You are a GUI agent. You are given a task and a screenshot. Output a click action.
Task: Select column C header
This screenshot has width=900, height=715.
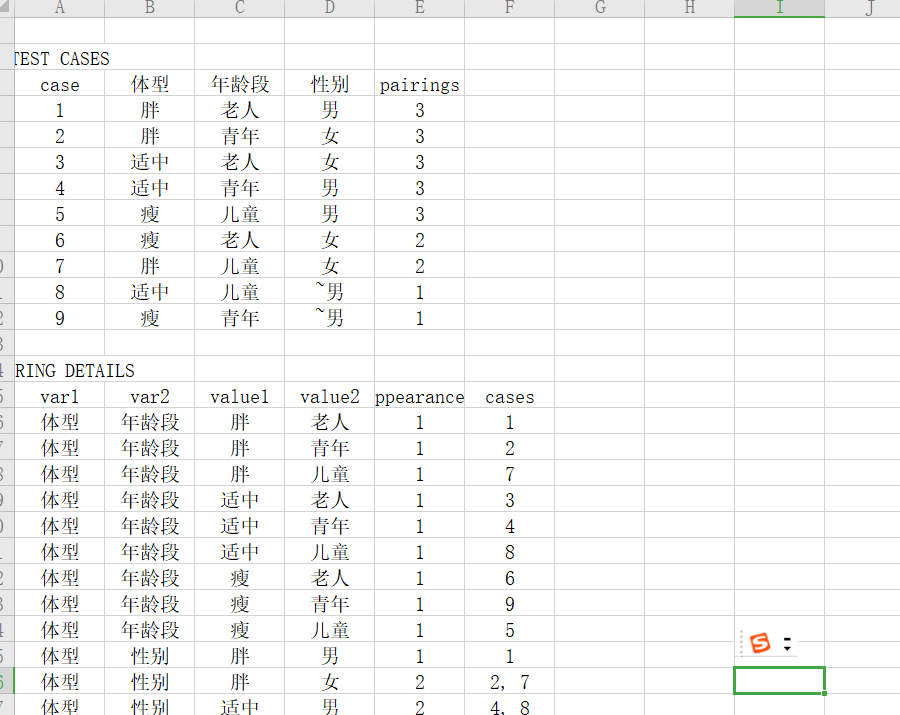pyautogui.click(x=240, y=8)
